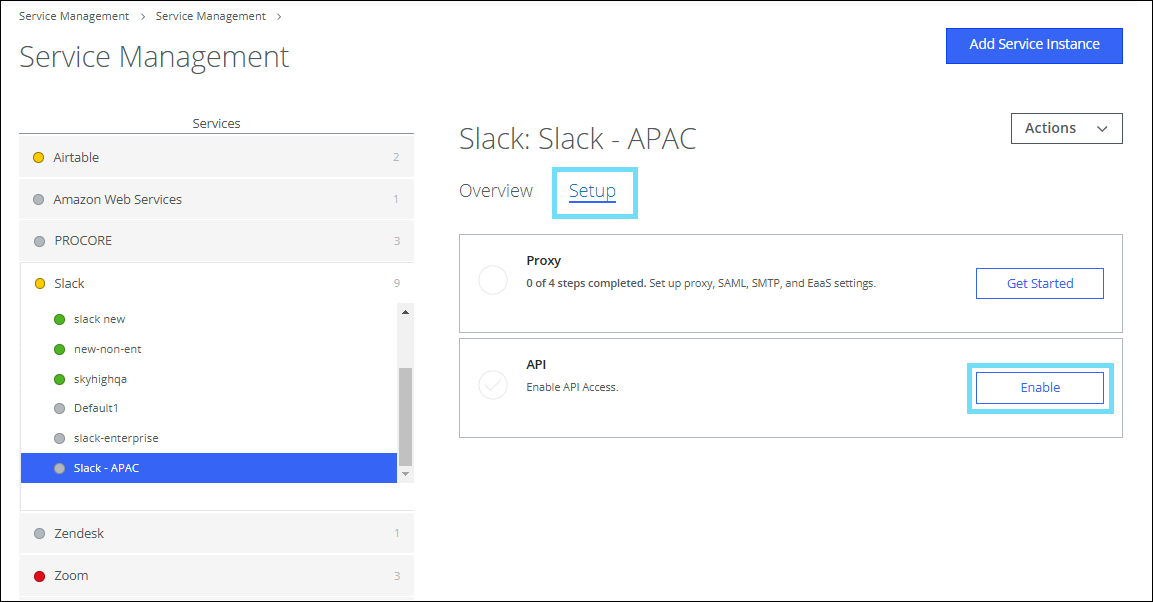1153x602 pixels.
Task: Click the yellow status dot beside Airtable
Action: point(39,157)
